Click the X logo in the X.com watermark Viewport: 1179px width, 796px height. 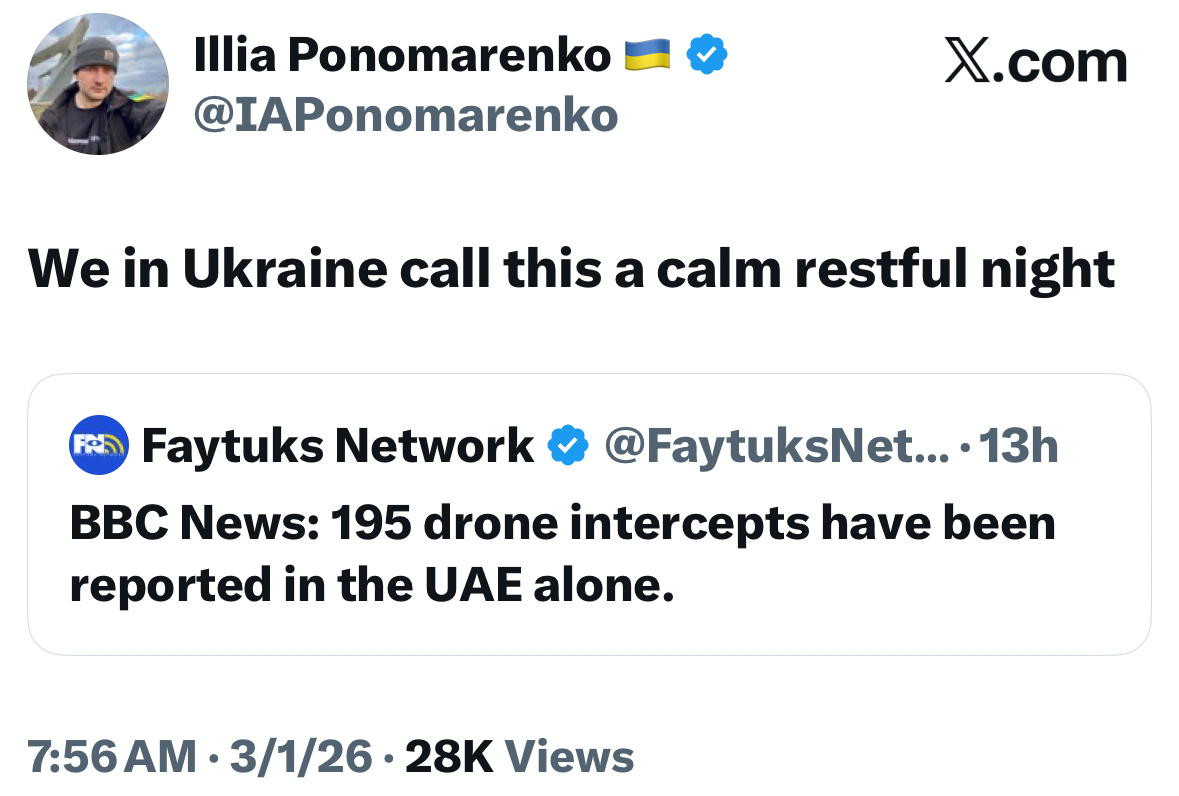(x=968, y=63)
